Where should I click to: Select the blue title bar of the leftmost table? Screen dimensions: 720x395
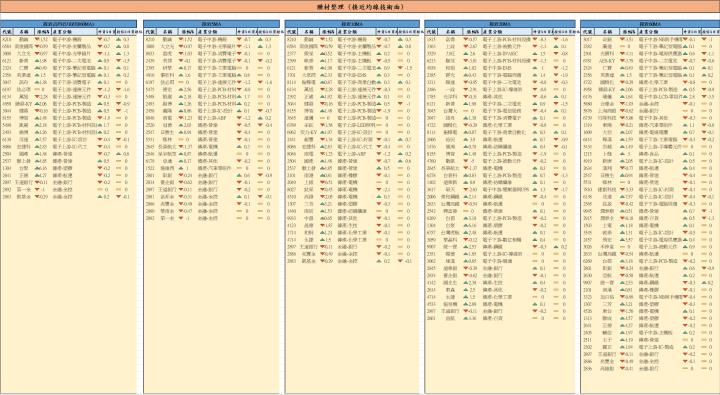[x=68, y=23]
